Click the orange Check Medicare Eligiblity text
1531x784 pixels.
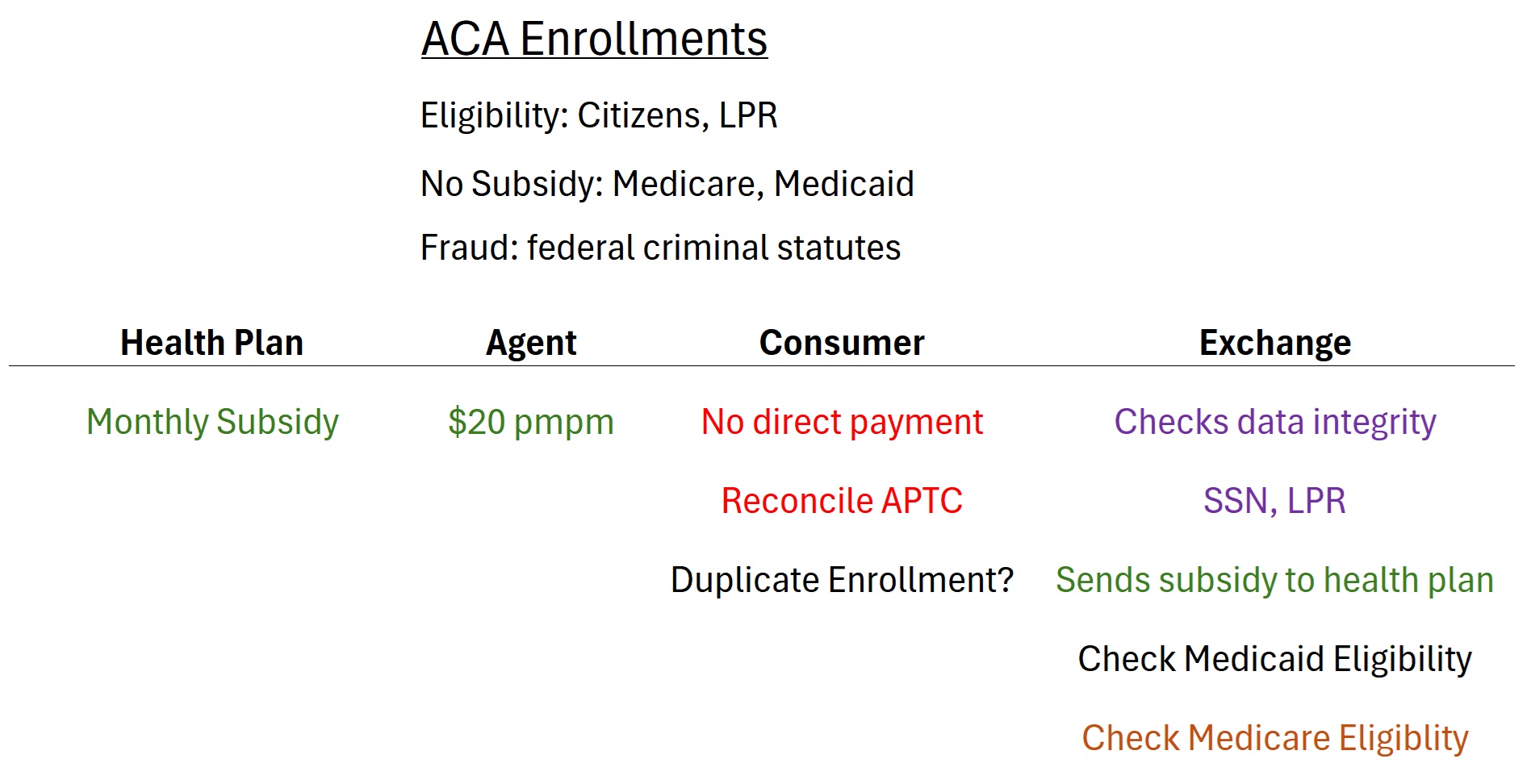(x=1274, y=739)
